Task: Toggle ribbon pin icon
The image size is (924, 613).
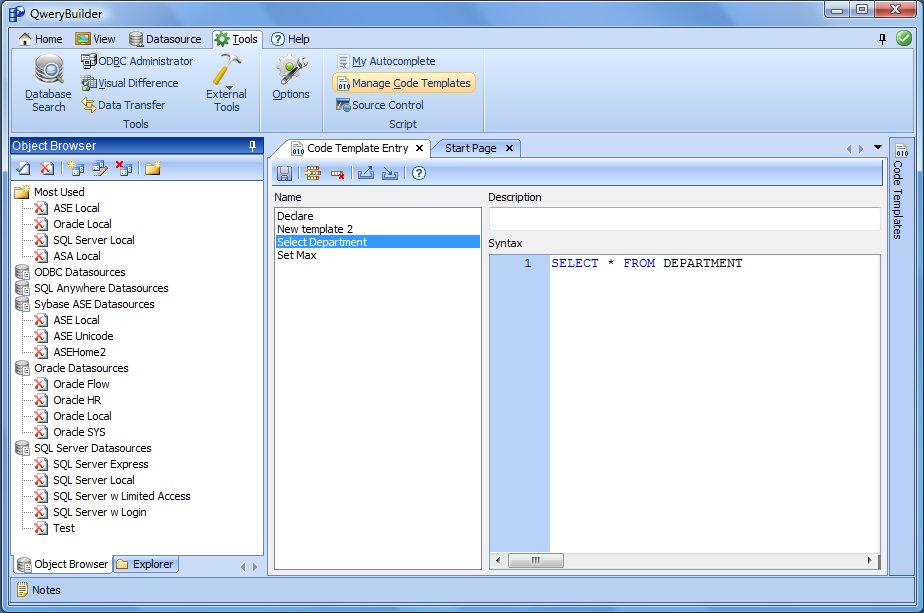Action: [882, 39]
